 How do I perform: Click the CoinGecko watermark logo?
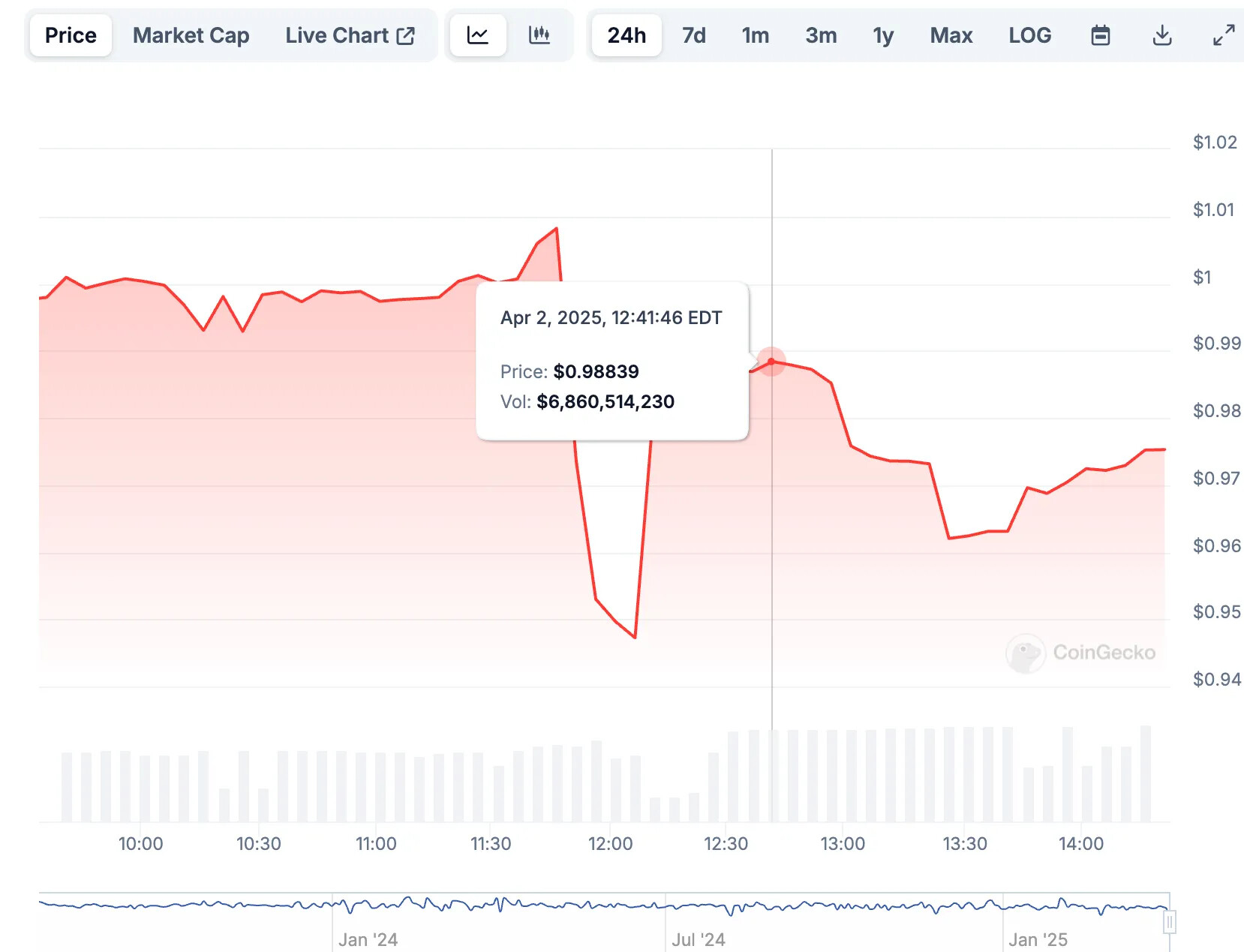[1081, 653]
